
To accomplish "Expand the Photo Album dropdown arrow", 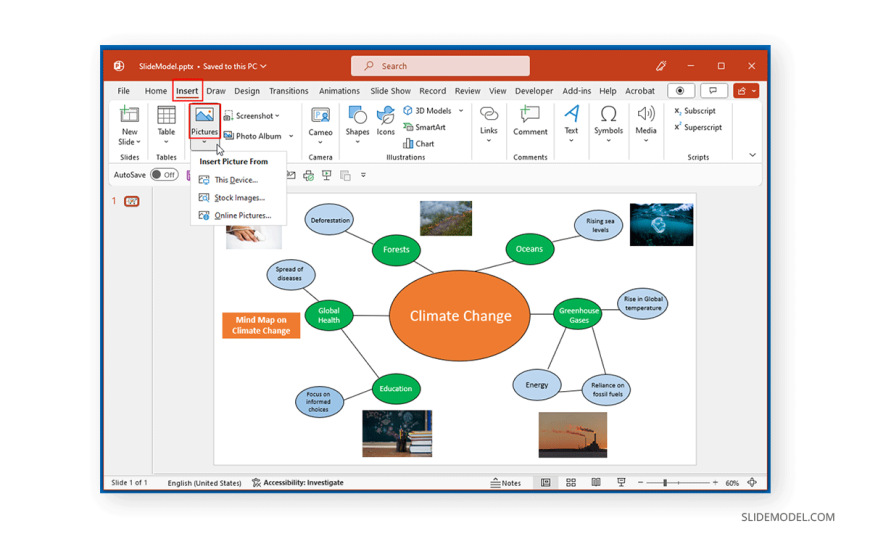I will pos(291,136).
